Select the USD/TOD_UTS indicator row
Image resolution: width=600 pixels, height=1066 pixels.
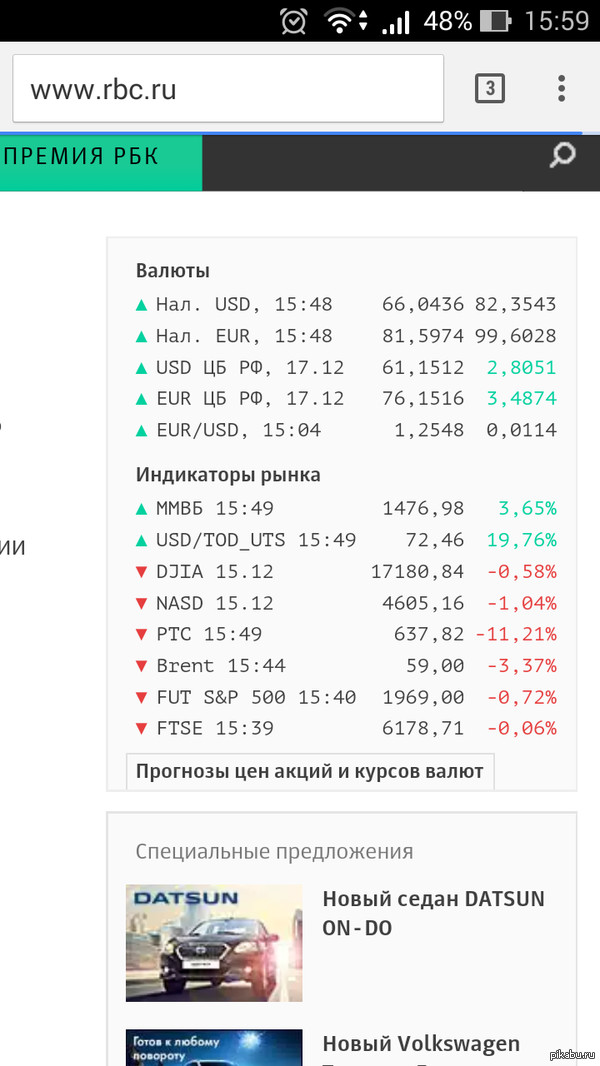click(345, 540)
